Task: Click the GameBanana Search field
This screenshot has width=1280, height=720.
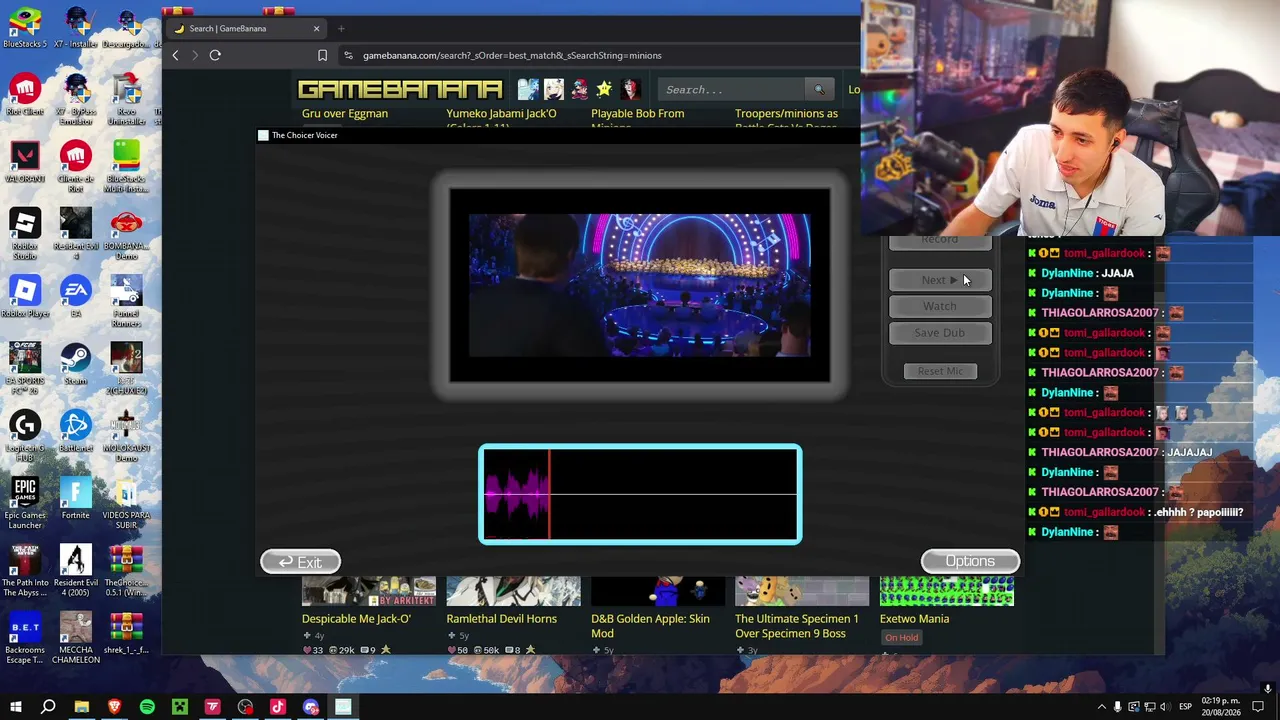Action: pyautogui.click(x=732, y=90)
